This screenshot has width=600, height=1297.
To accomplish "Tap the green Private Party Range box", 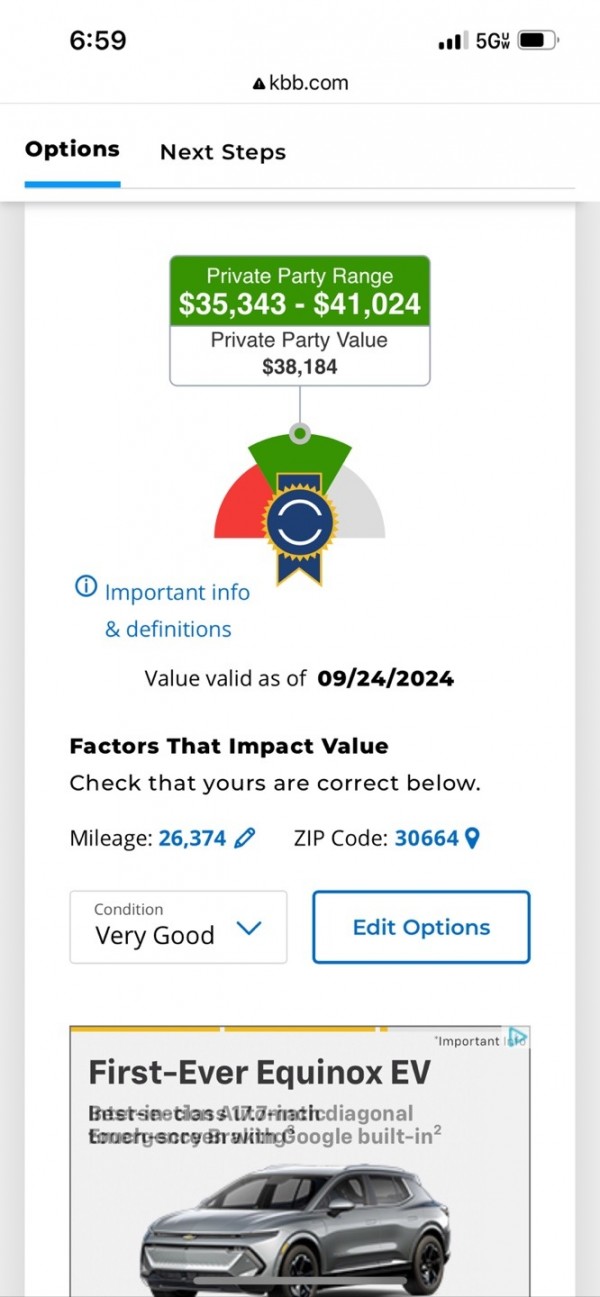I will coord(300,291).
